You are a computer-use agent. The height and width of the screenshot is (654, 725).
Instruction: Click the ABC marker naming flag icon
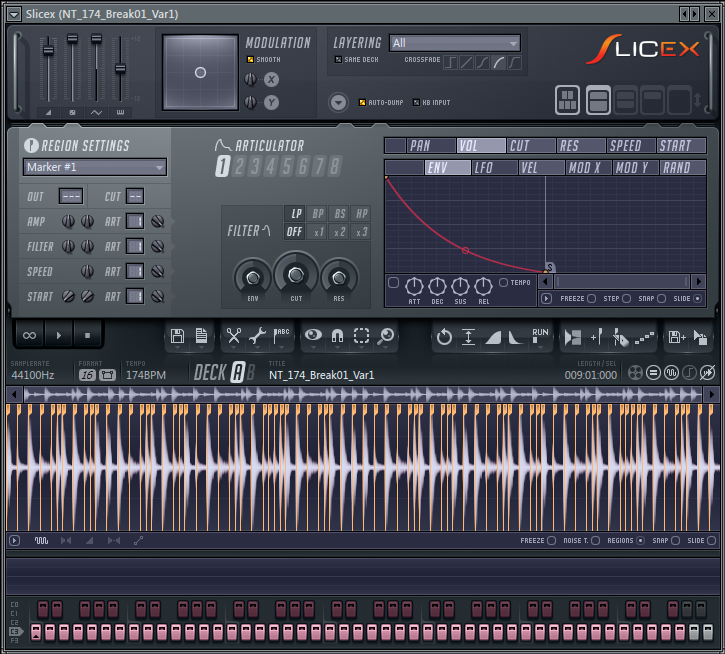coord(281,336)
